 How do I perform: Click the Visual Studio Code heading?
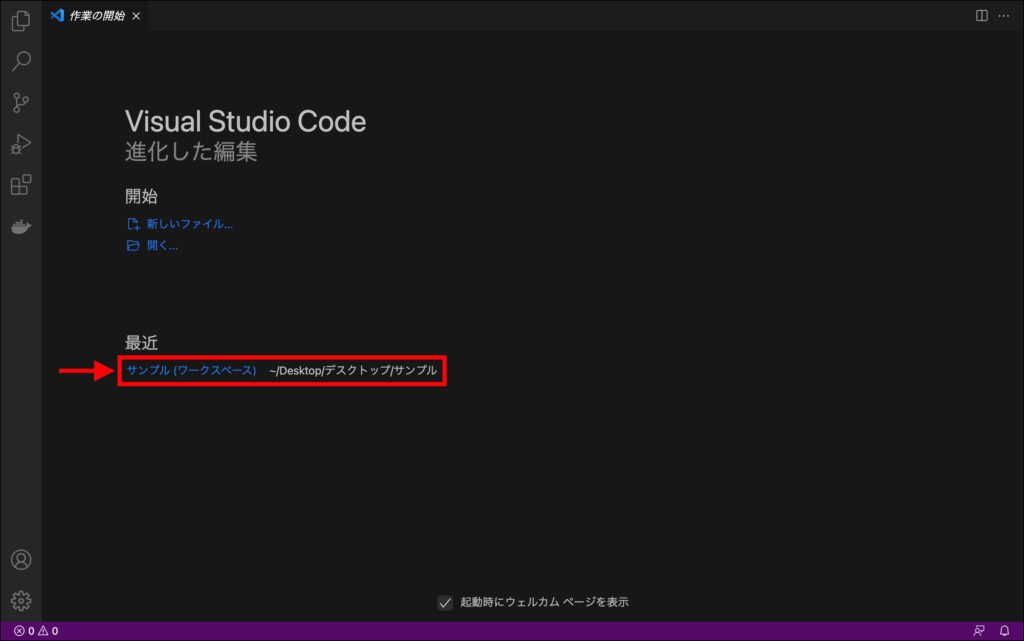coord(246,122)
